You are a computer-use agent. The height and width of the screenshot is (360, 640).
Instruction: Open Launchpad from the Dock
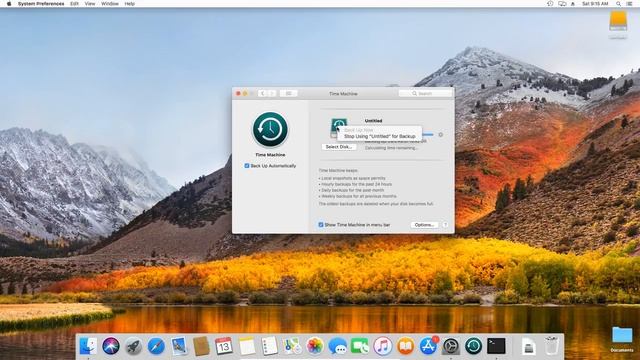(x=133, y=347)
